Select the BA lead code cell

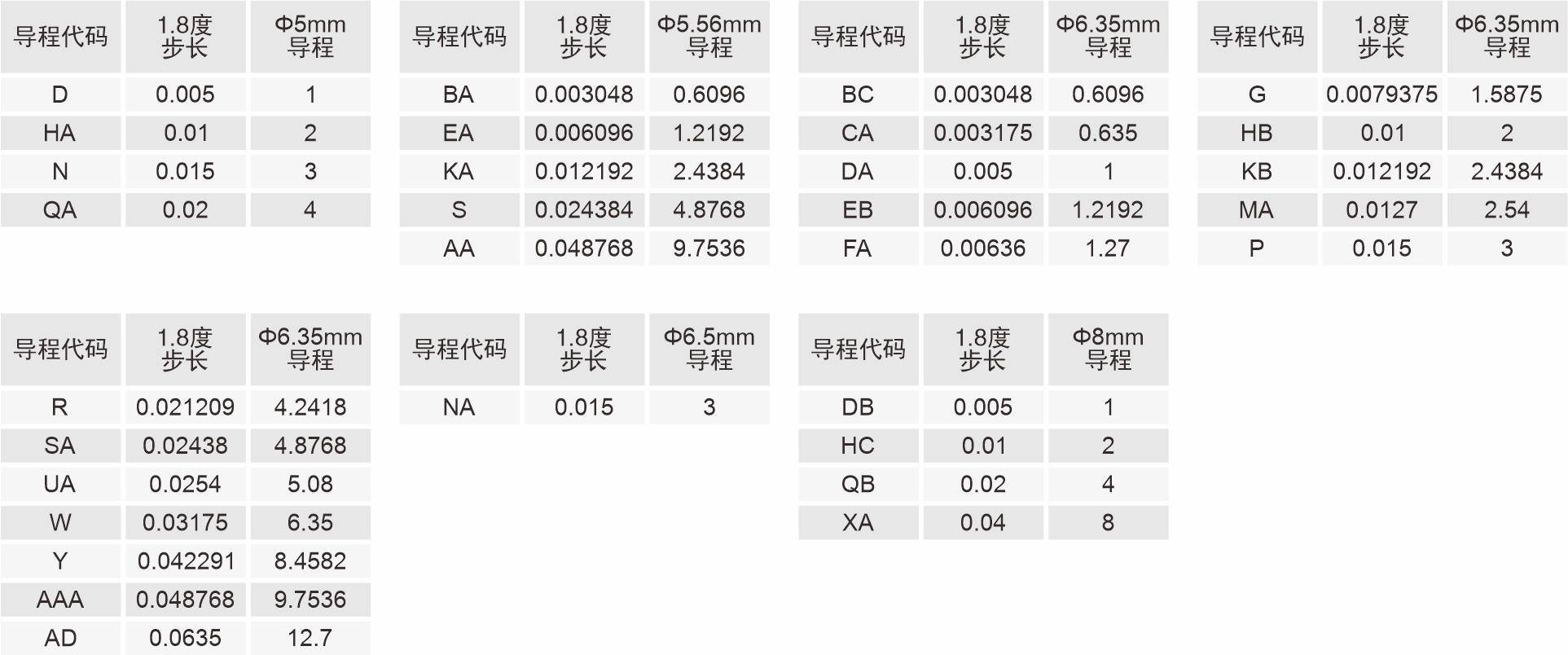459,95
